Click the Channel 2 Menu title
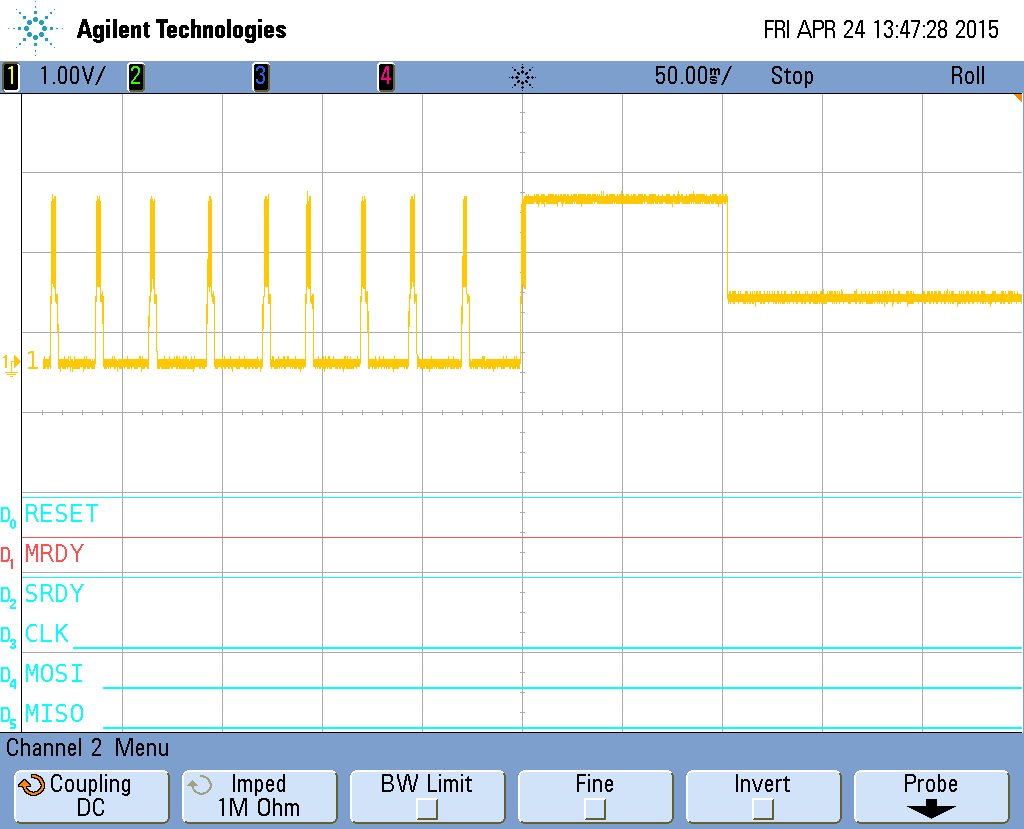The image size is (1024, 829). coord(88,748)
